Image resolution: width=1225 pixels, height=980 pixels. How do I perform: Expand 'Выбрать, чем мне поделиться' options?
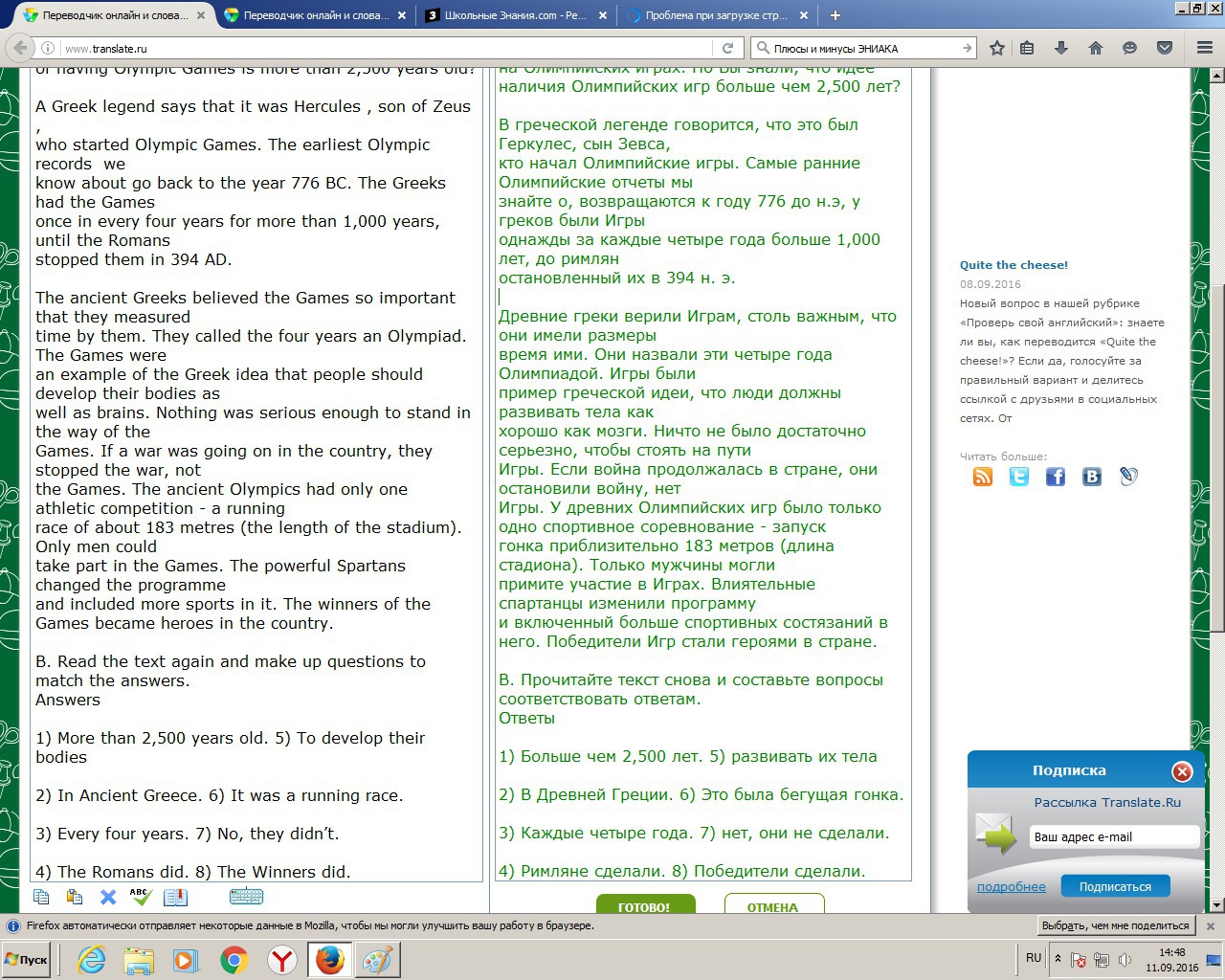click(x=1115, y=925)
